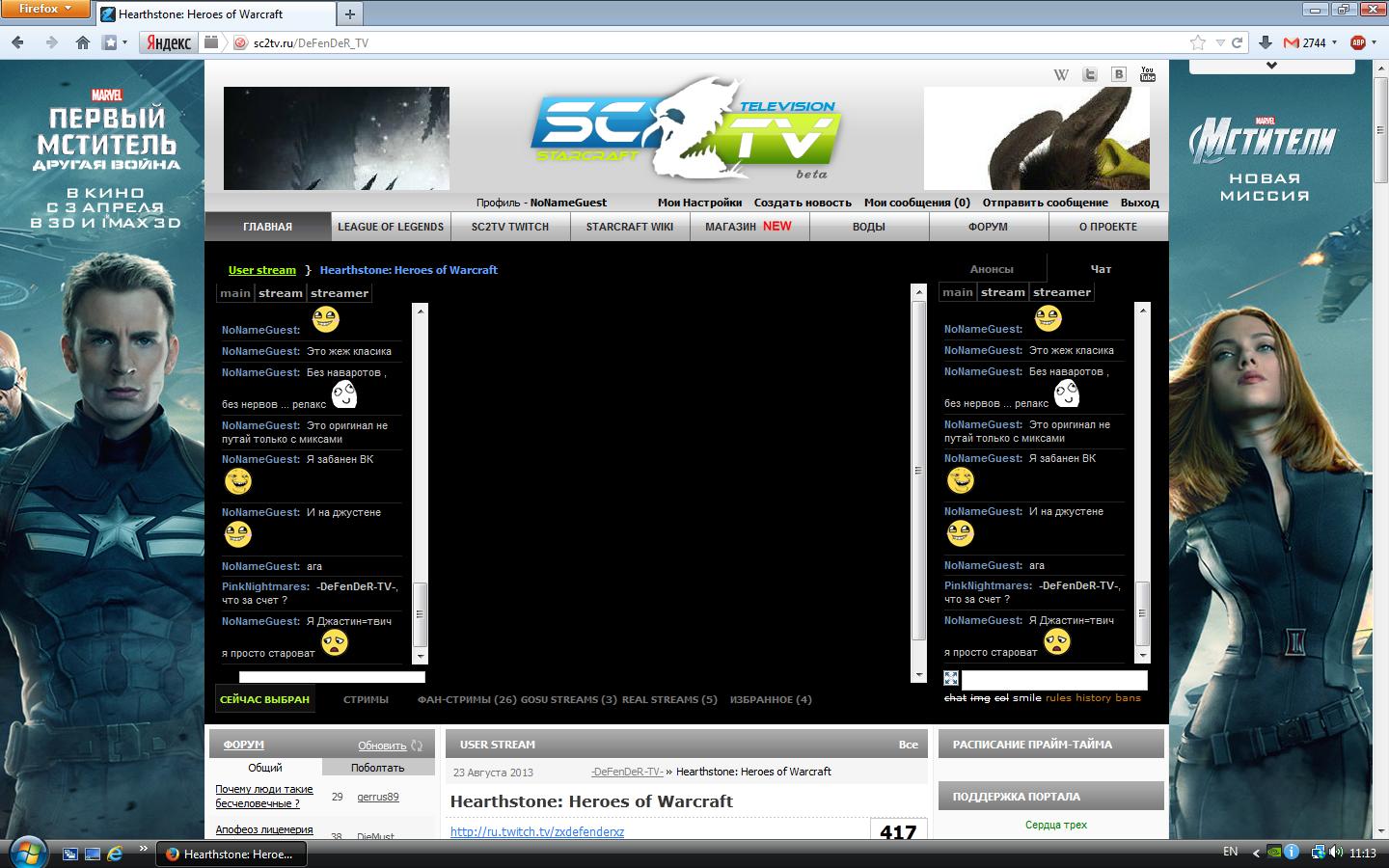Viewport: 1389px width, 868px height.
Task: Click the forum Обновить refresh icon
Action: (x=417, y=746)
